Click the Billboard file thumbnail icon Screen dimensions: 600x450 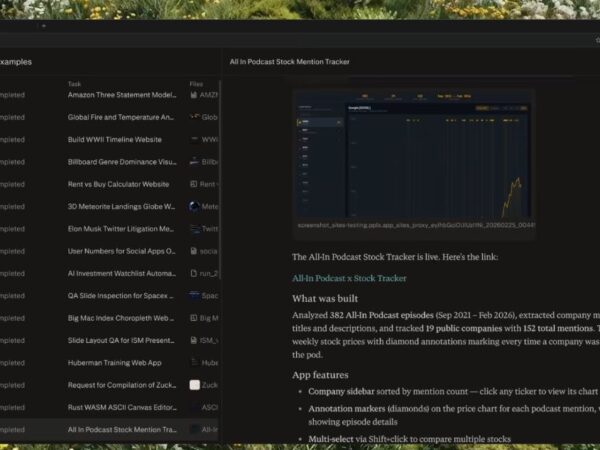[194, 161]
